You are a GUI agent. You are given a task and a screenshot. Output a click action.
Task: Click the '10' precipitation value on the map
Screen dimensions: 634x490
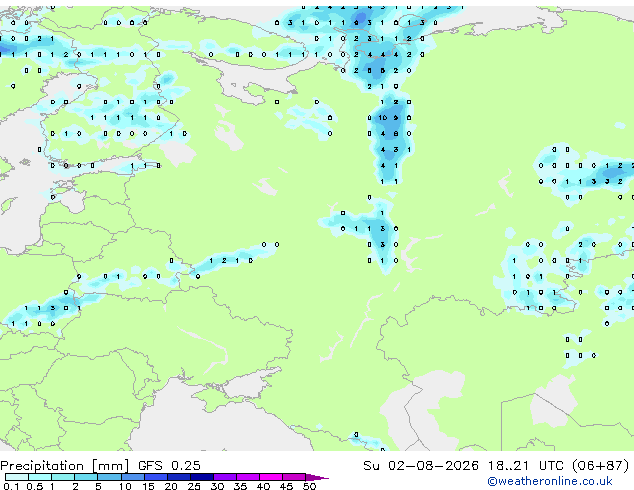point(383,118)
